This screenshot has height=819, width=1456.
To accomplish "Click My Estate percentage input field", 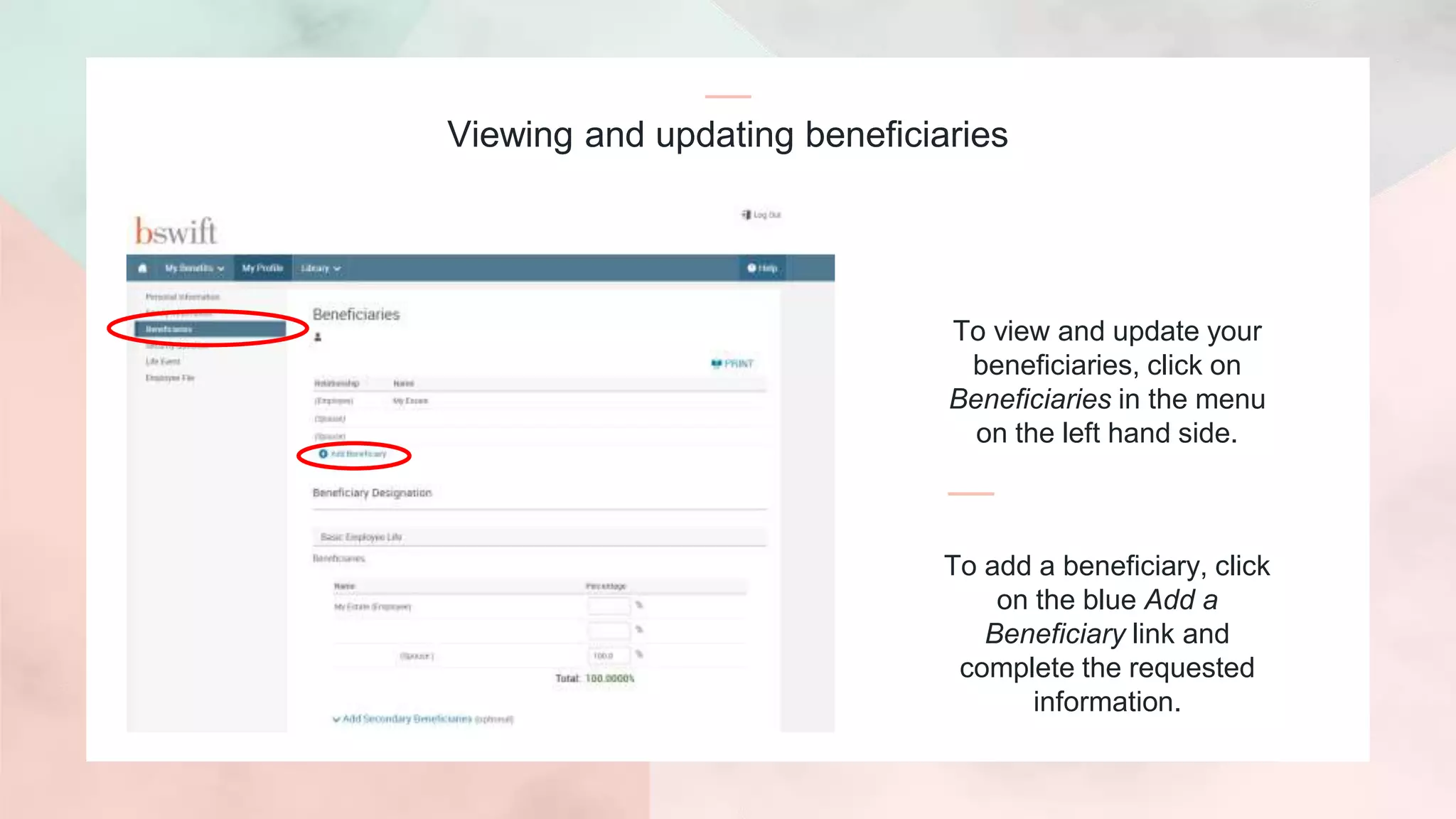I will [x=608, y=606].
